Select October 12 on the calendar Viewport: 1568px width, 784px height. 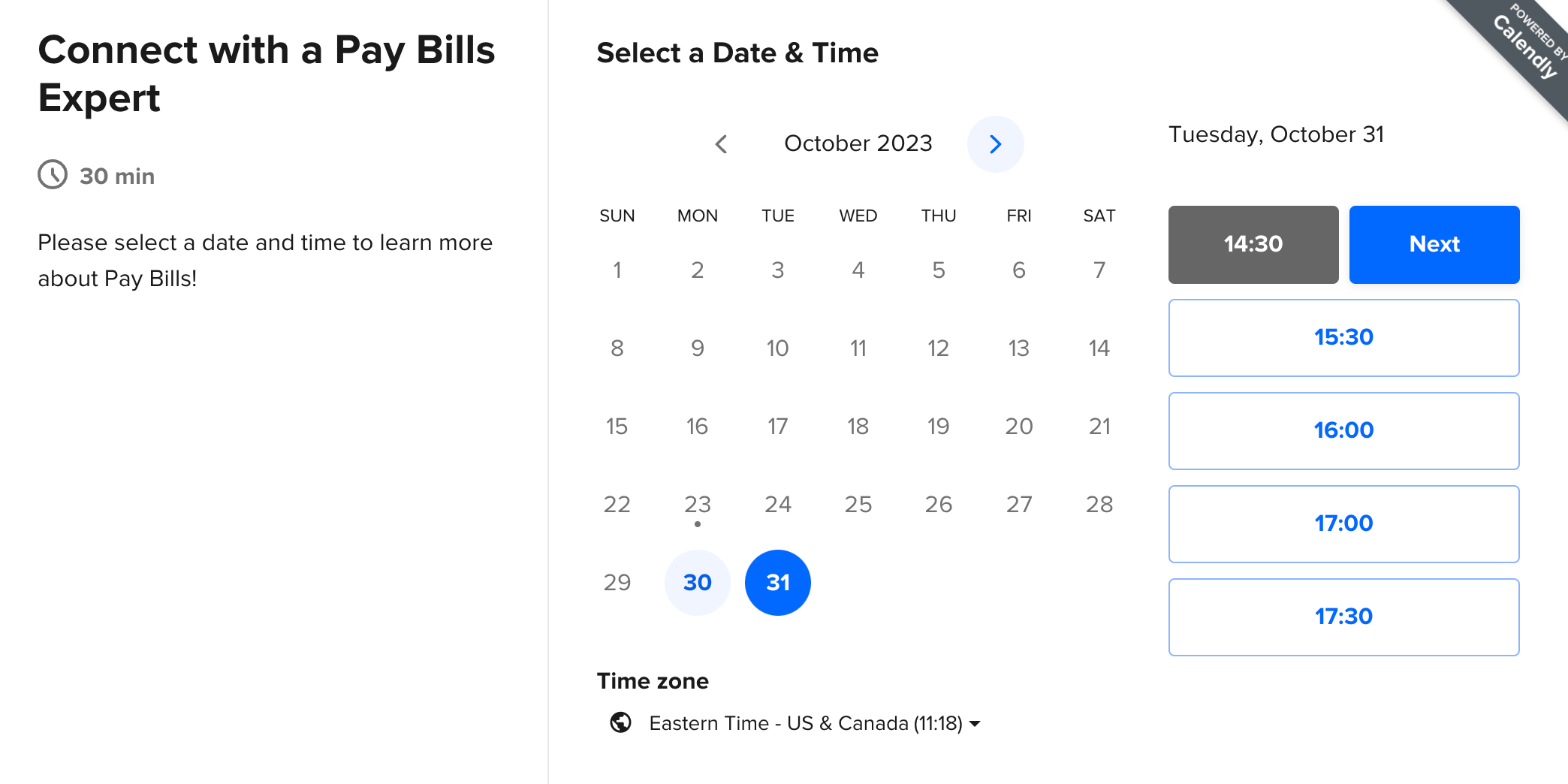pyautogui.click(x=938, y=348)
